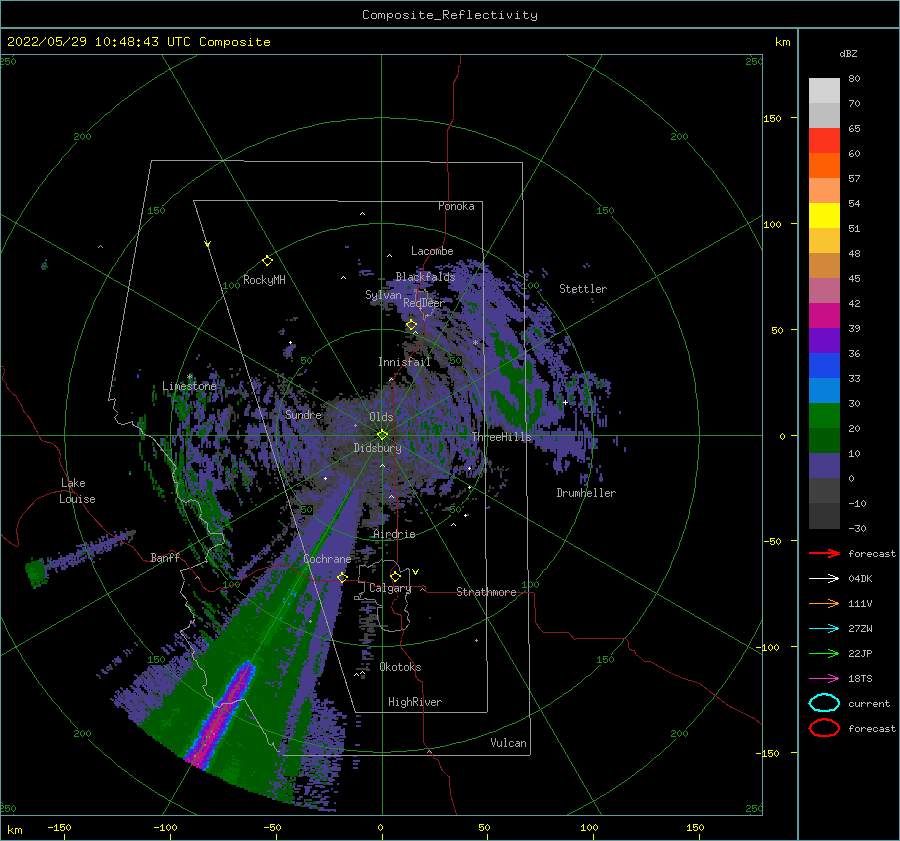Click the Stettler map label

point(583,289)
